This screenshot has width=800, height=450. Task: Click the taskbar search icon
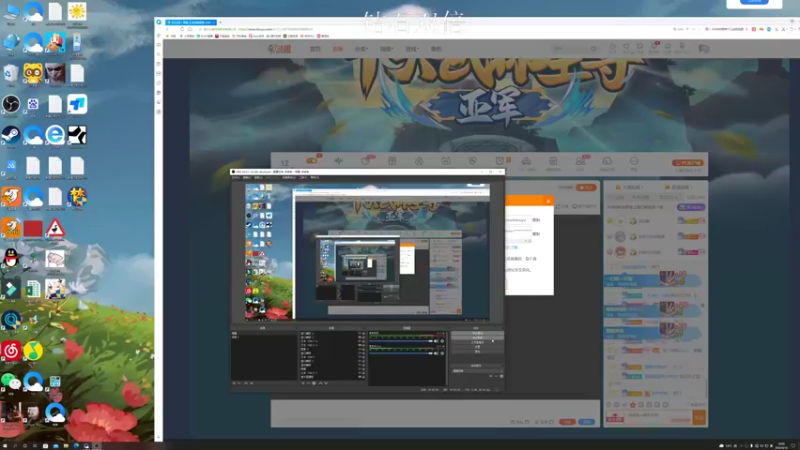coord(15,446)
